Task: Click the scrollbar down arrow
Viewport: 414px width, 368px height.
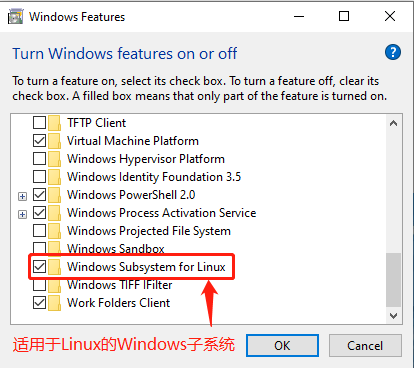Action: [393, 315]
